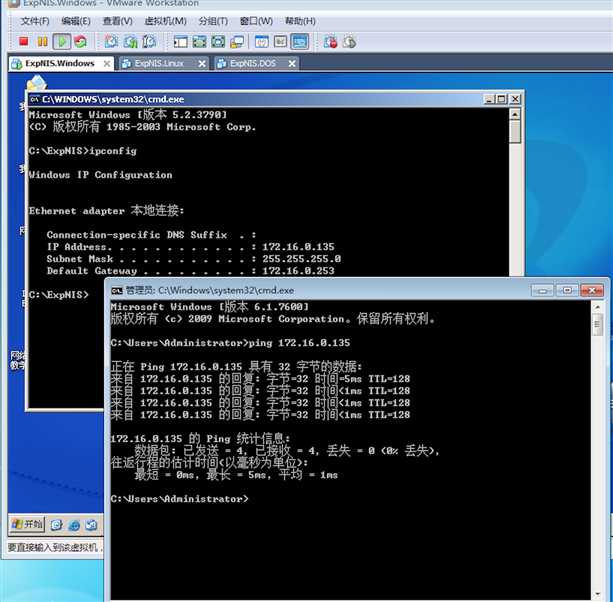Click the Subnet Mask 255.255.255.0 value

[301, 259]
